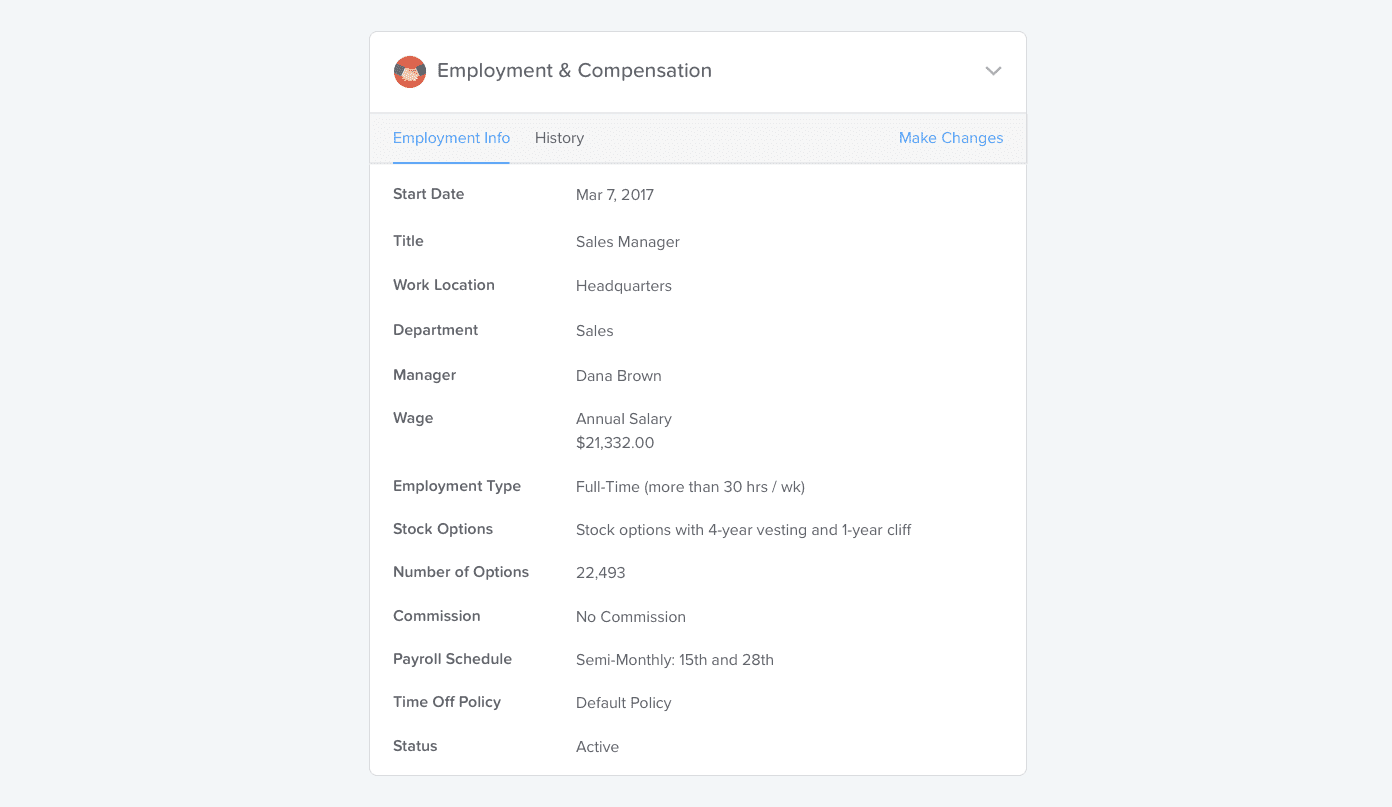This screenshot has height=807, width=1392.
Task: Collapse the Employment & Compensation card
Action: click(993, 71)
